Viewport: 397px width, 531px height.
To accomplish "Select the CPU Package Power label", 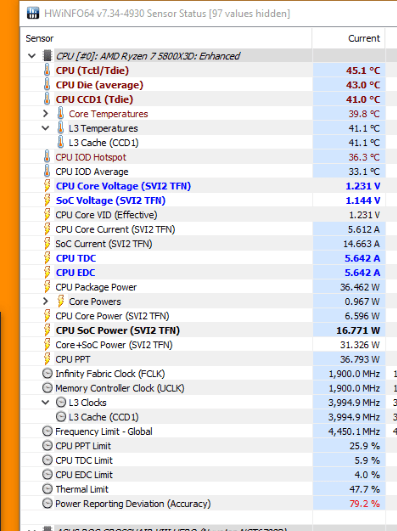I will click(x=96, y=287).
